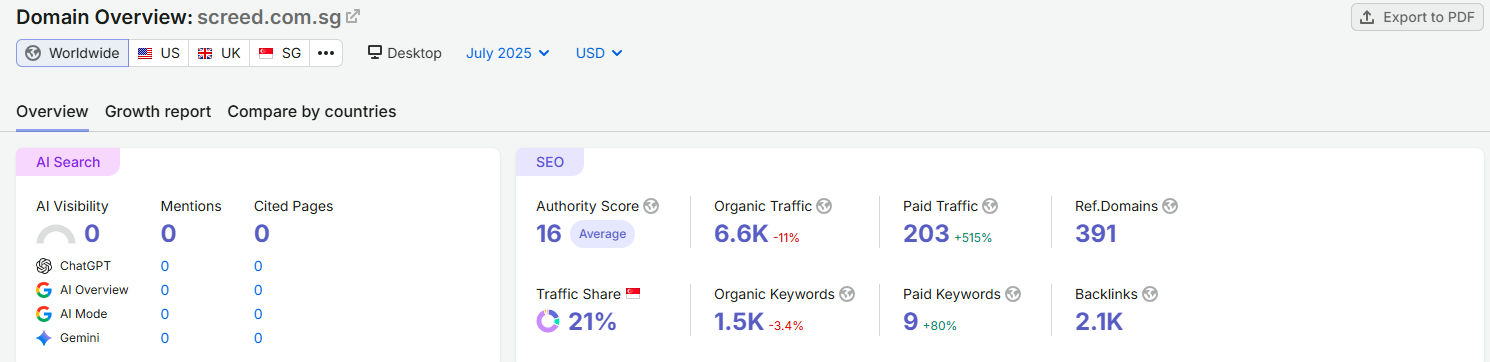Screen dimensions: 1490x362
Task: Click the AI Visibility gauge icon
Action: pos(56,235)
